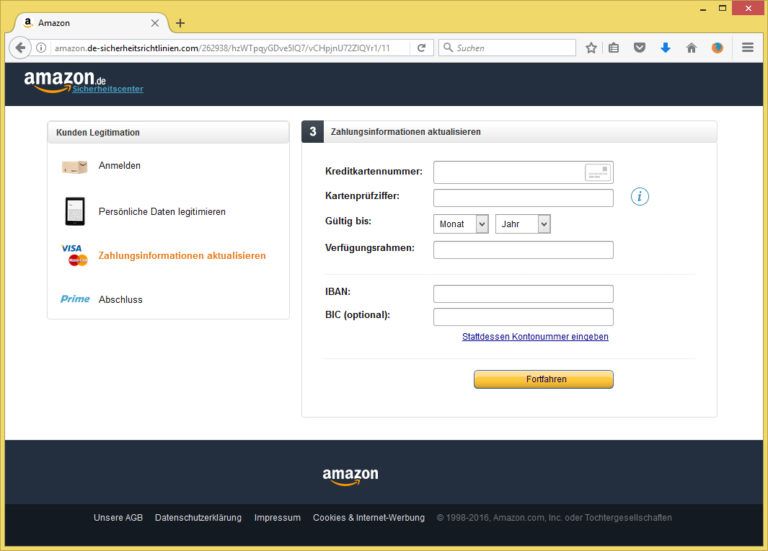Viewport: 768px width, 551px height.
Task: Maximize the browser window
Action: [x=722, y=8]
